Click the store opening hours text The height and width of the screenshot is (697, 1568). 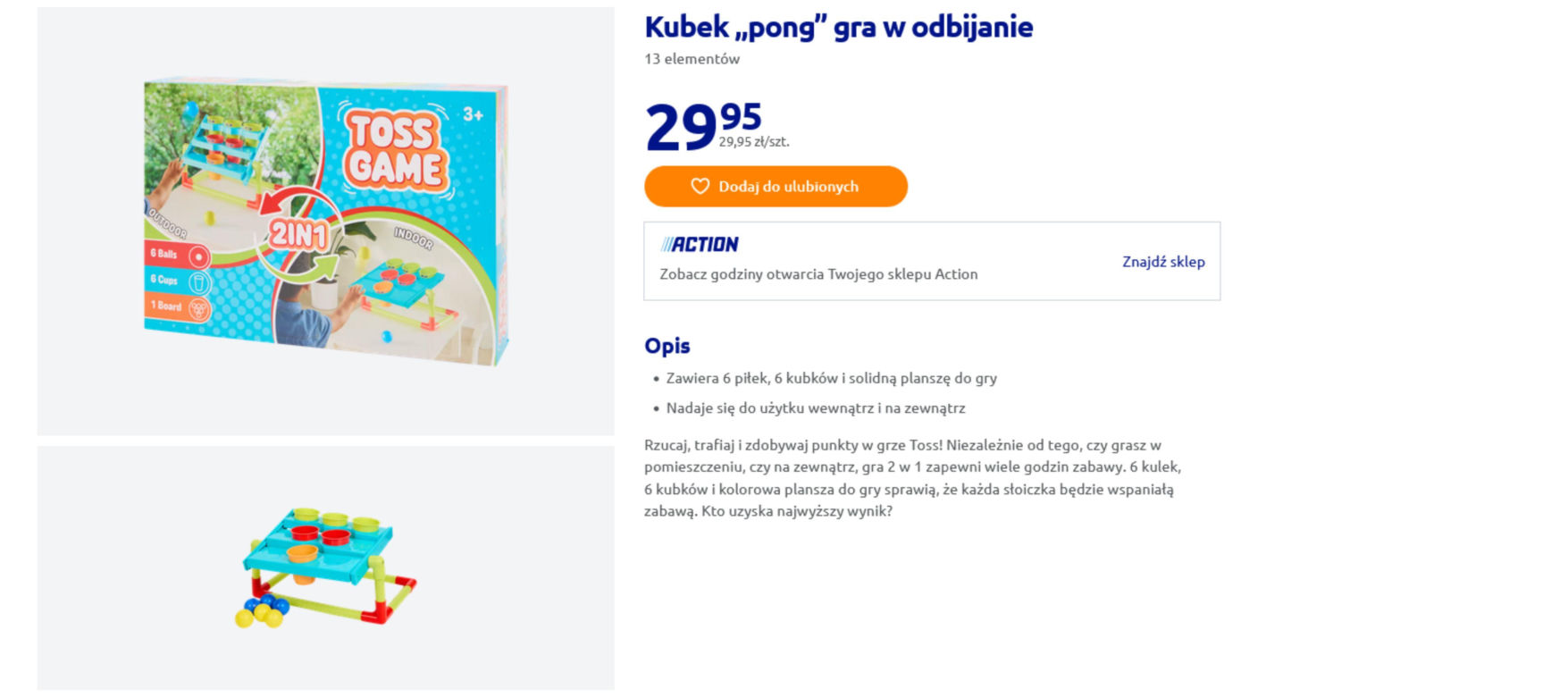[818, 274]
